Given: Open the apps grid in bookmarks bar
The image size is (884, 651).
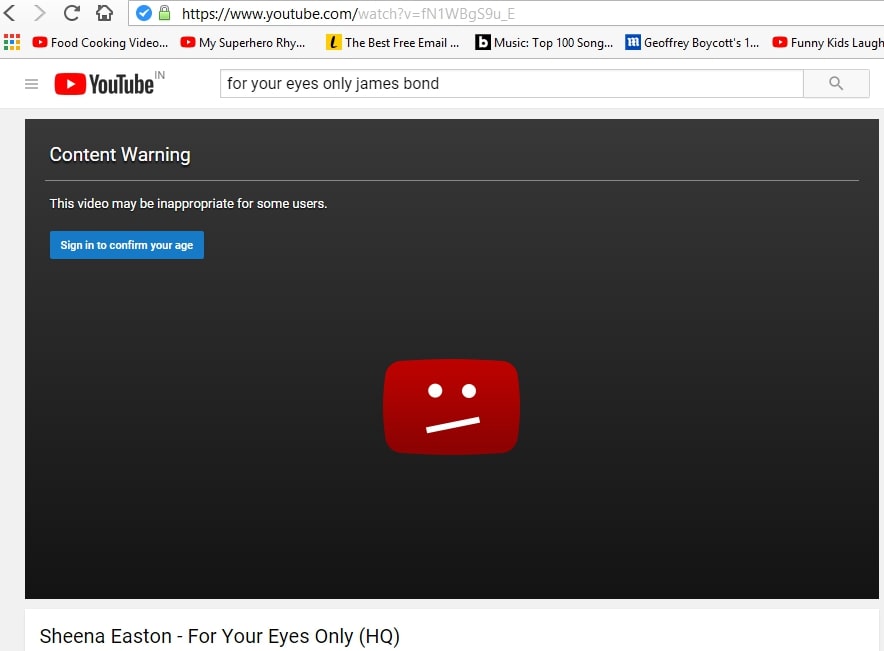Looking at the screenshot, I should [12, 42].
